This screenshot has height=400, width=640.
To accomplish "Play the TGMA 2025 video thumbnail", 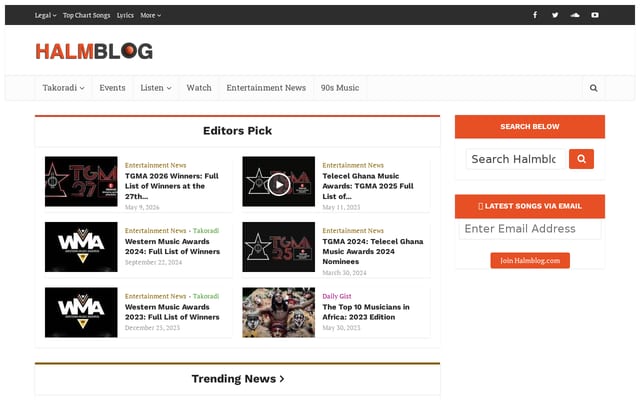I will [279, 184].
